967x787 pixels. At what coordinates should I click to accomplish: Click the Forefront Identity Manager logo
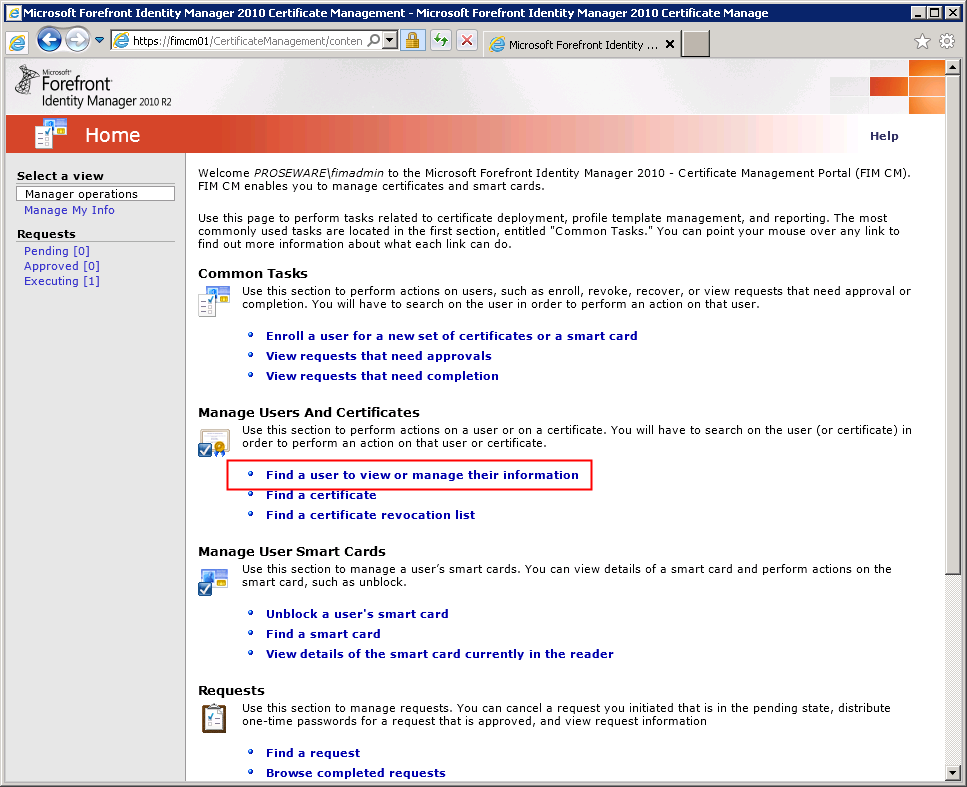(94, 86)
